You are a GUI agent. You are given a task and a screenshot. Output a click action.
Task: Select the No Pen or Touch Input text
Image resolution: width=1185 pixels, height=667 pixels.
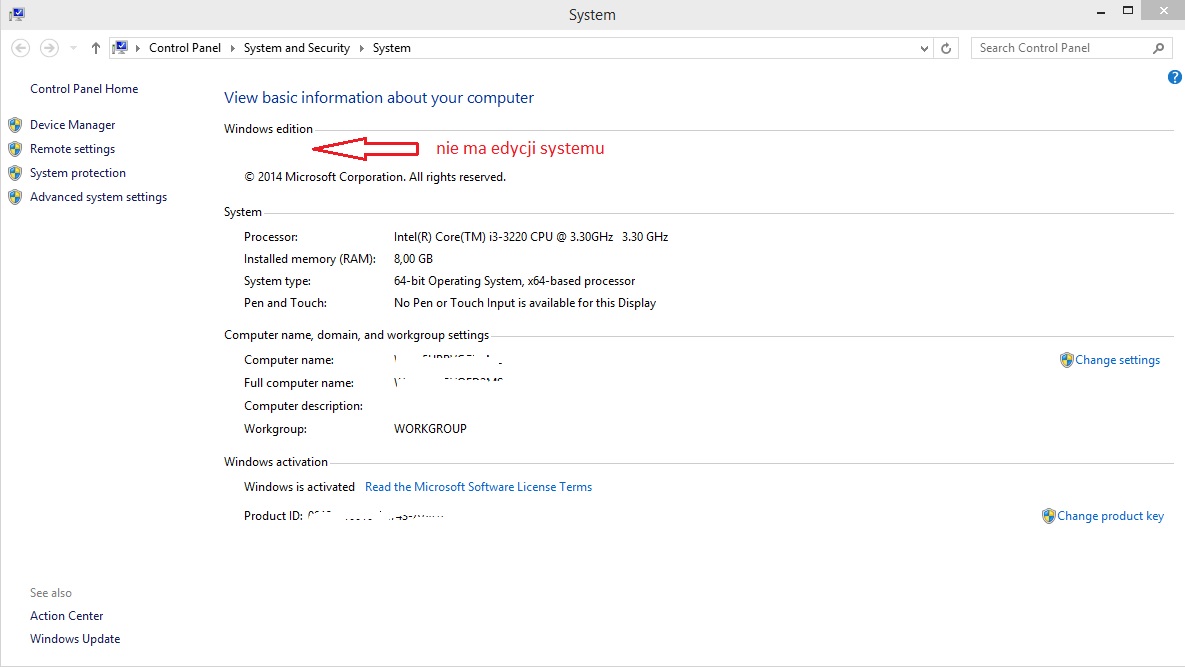pos(524,303)
